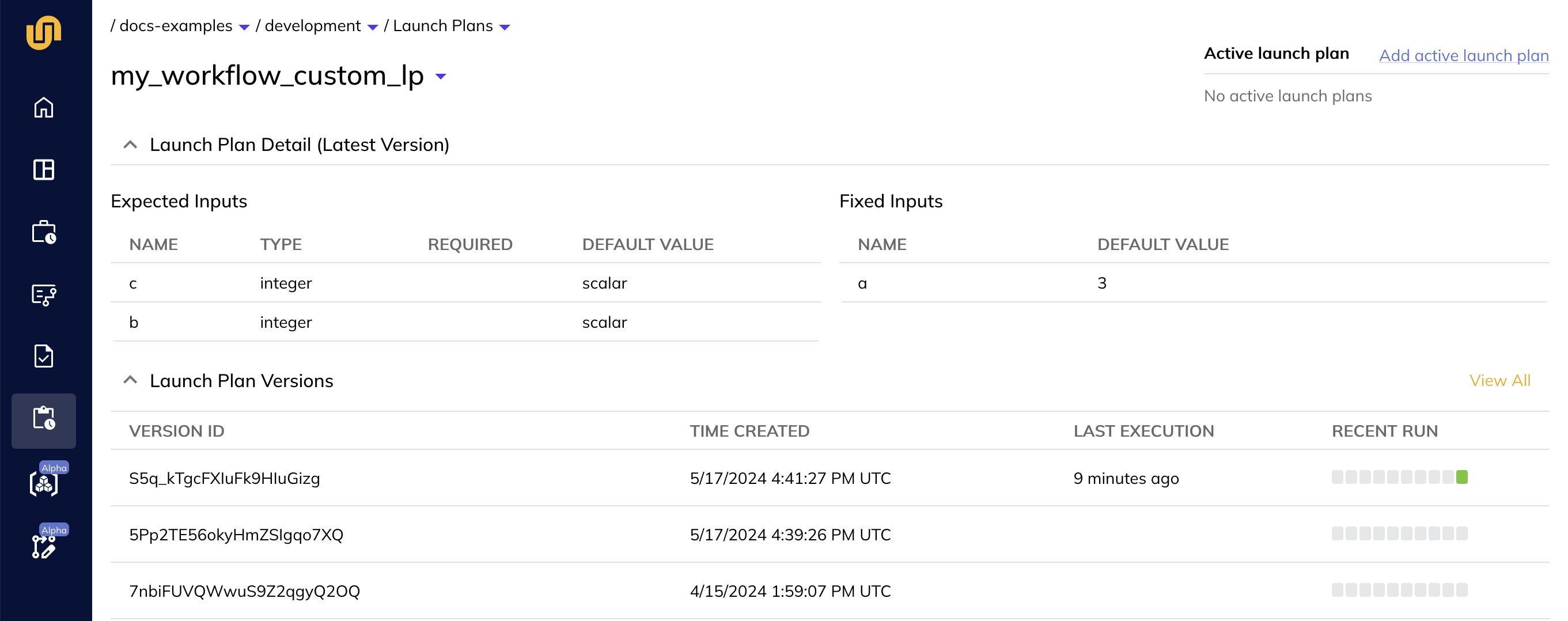The width and height of the screenshot is (1568, 621).
Task: Open the workflows list-branch icon
Action: pos(44,295)
